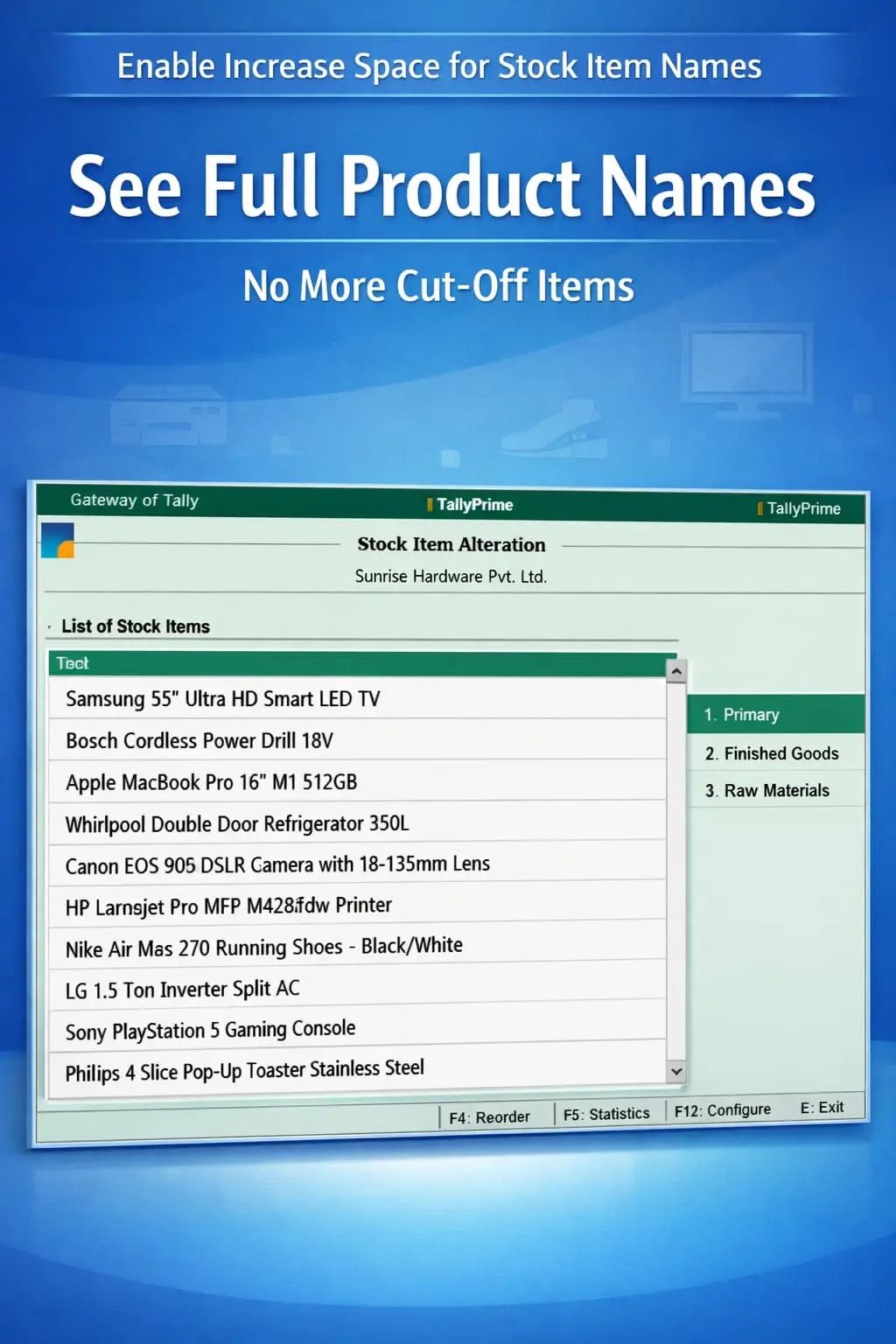Click the stock list vertical scrollbar track
This screenshot has width=896, height=1344.
click(x=675, y=875)
